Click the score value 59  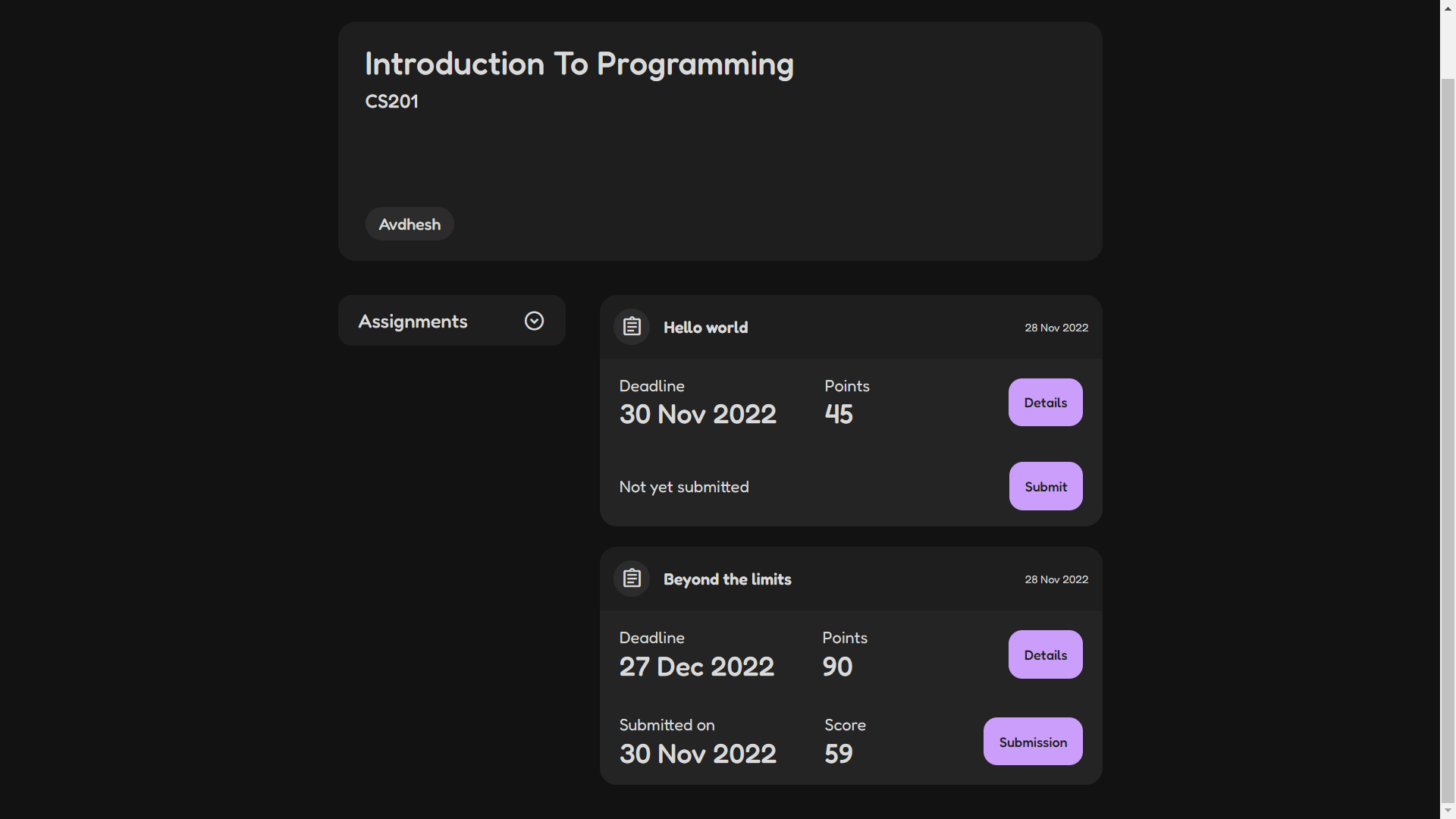839,754
